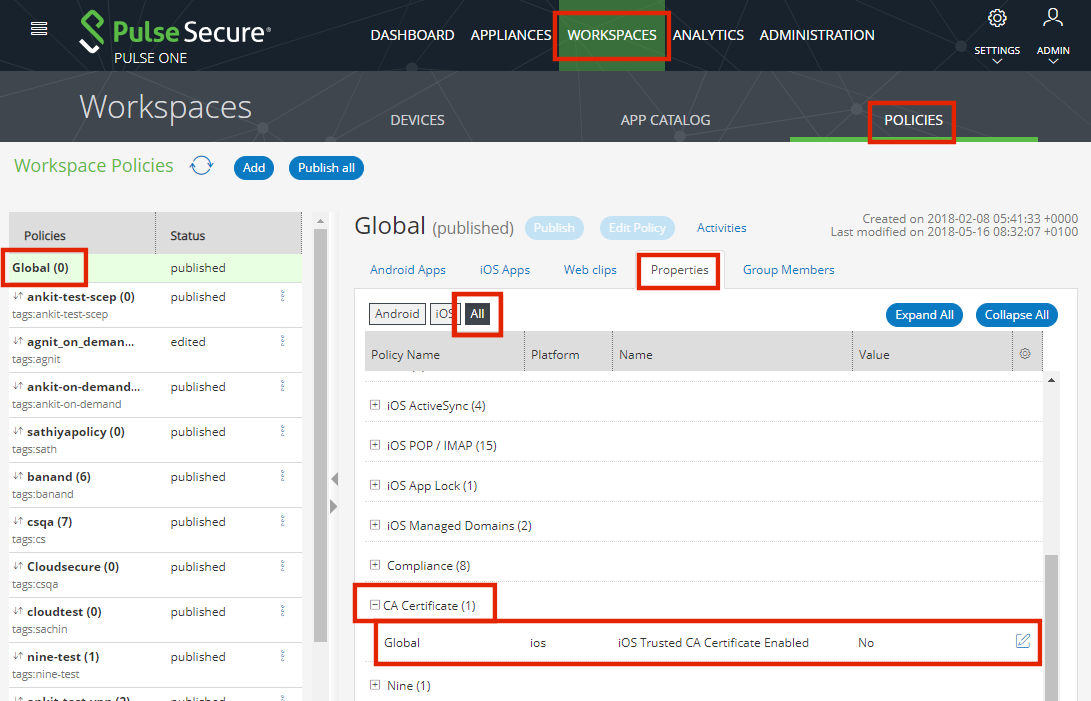
Task: Select the Workspaces menu
Action: (x=612, y=35)
